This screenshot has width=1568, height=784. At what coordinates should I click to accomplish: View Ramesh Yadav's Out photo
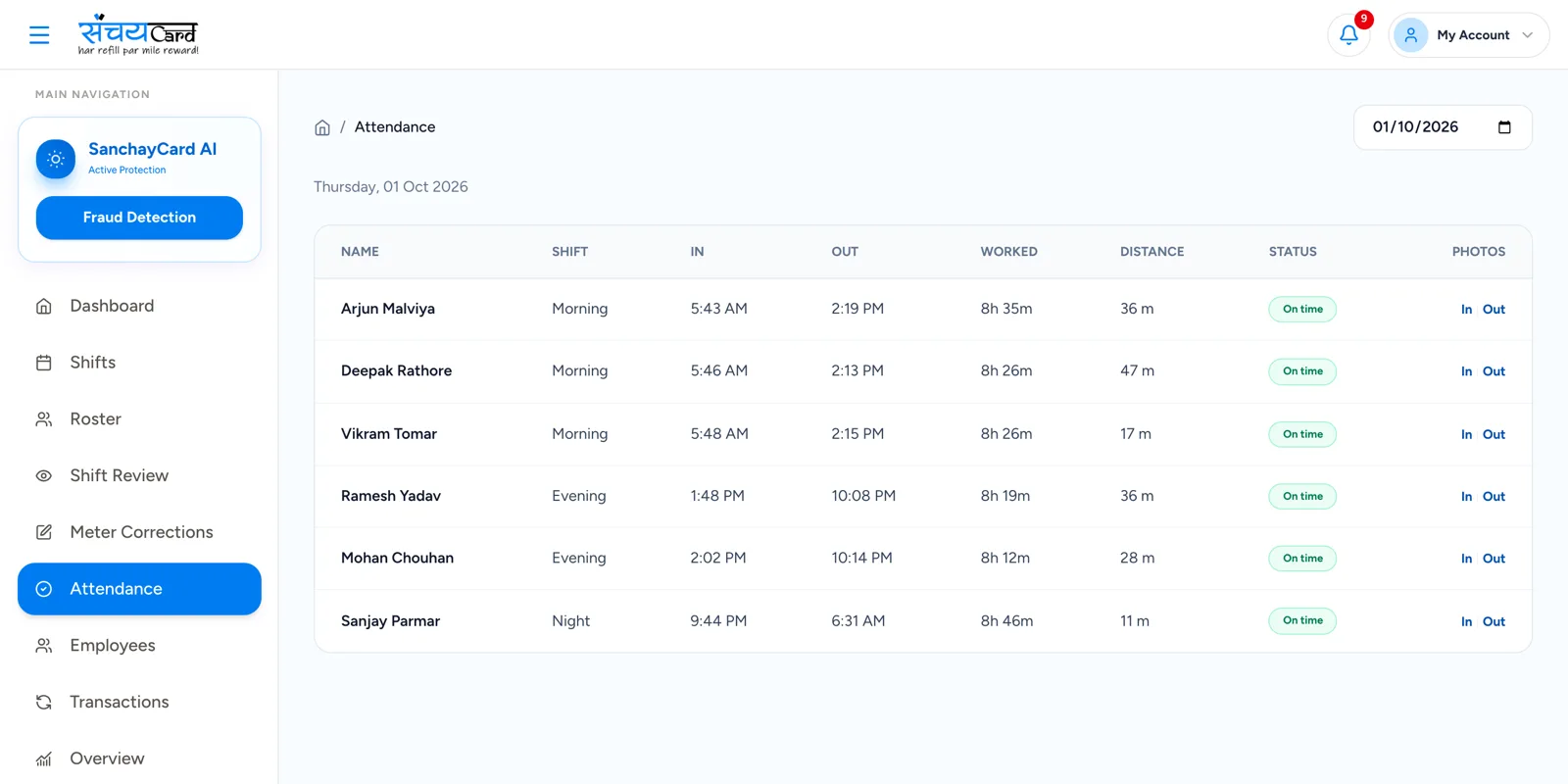pyautogui.click(x=1494, y=497)
